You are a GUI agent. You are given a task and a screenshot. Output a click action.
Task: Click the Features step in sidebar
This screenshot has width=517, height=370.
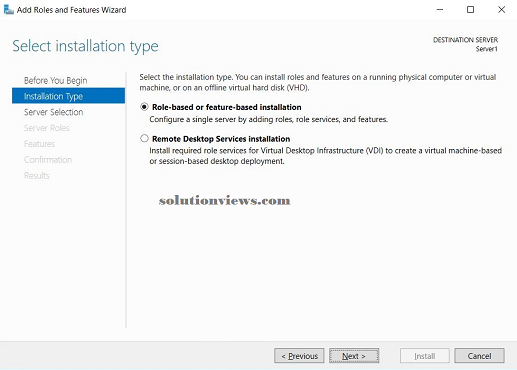click(39, 144)
